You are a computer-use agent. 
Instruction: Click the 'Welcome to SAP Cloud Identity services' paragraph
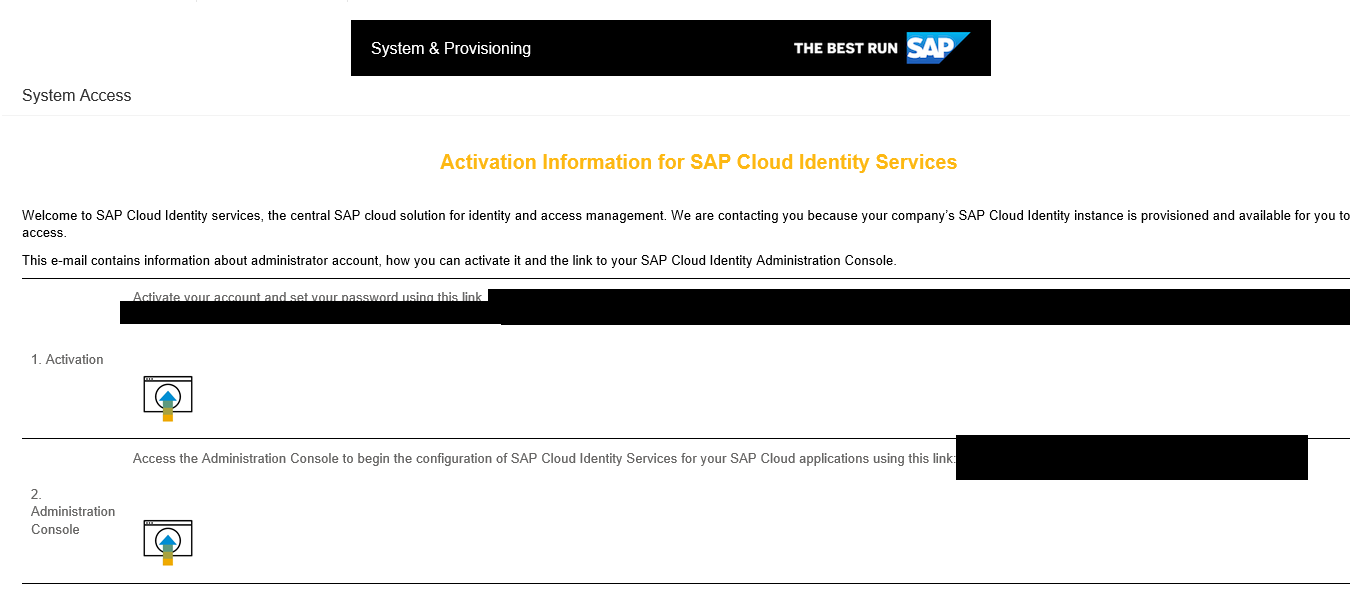[x=686, y=224]
